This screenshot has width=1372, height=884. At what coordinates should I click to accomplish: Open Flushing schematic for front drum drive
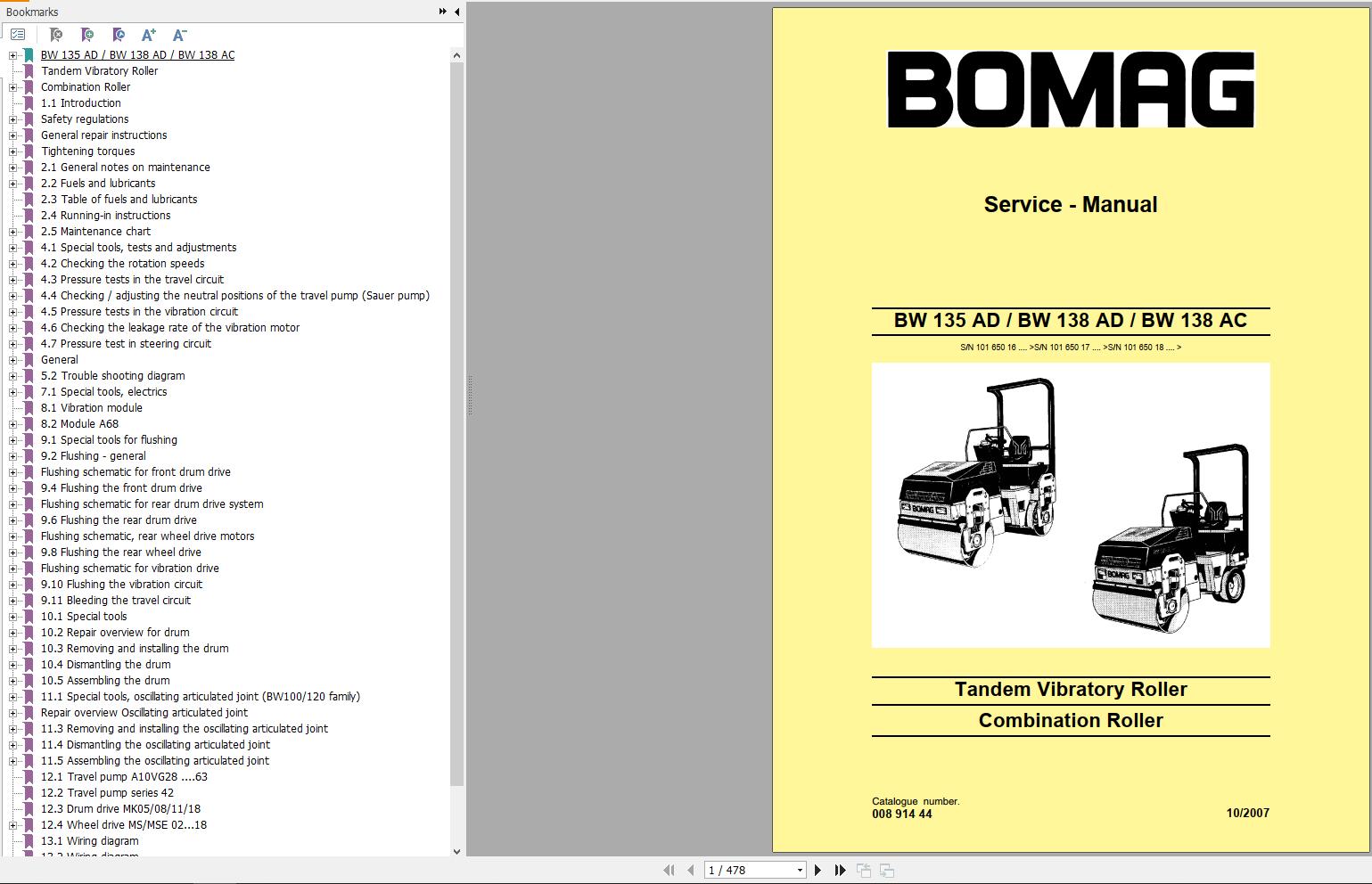pyautogui.click(x=136, y=472)
